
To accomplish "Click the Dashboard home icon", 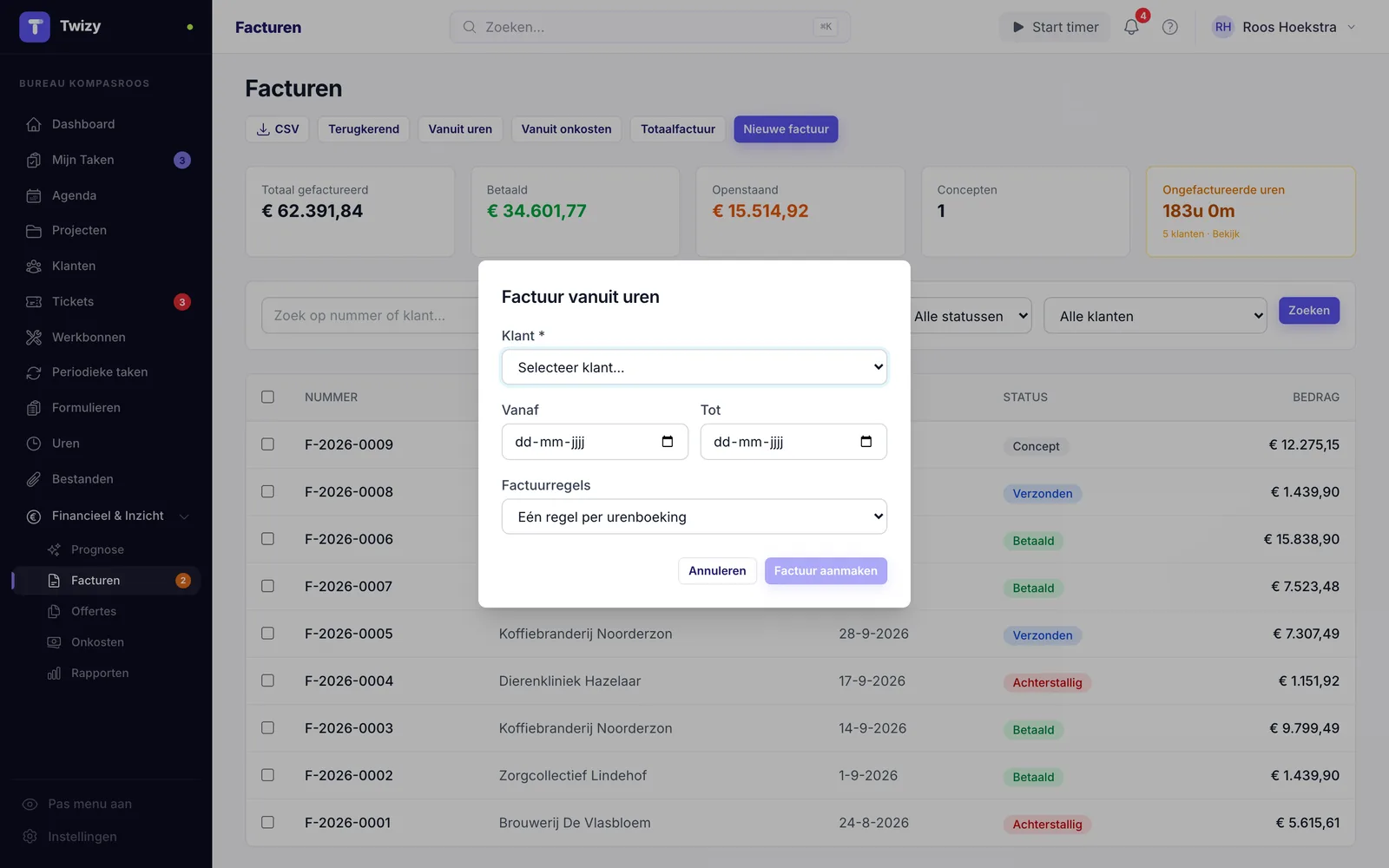I will [34, 124].
